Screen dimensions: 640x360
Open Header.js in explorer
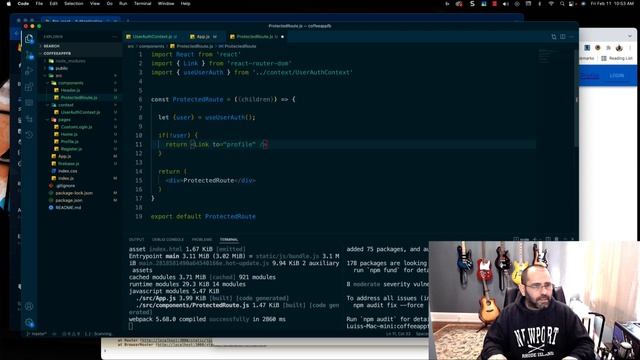click(x=70, y=90)
